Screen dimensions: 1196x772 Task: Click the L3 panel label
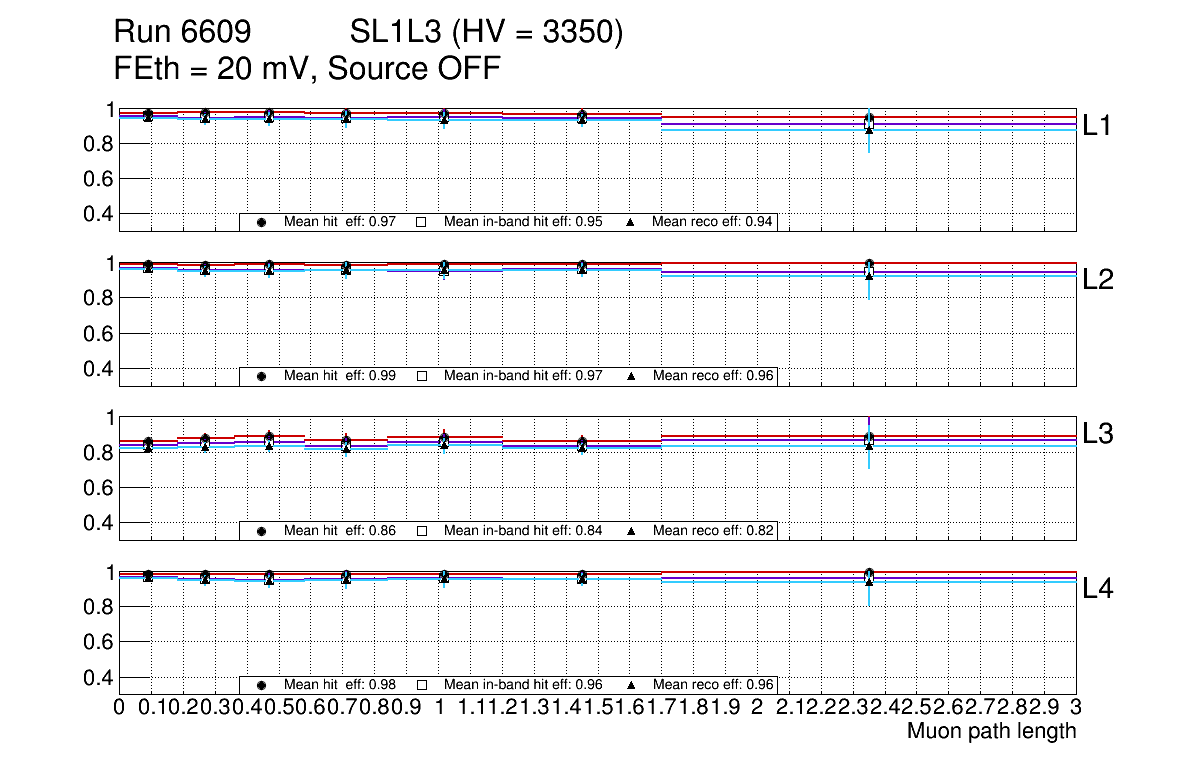click(1098, 435)
